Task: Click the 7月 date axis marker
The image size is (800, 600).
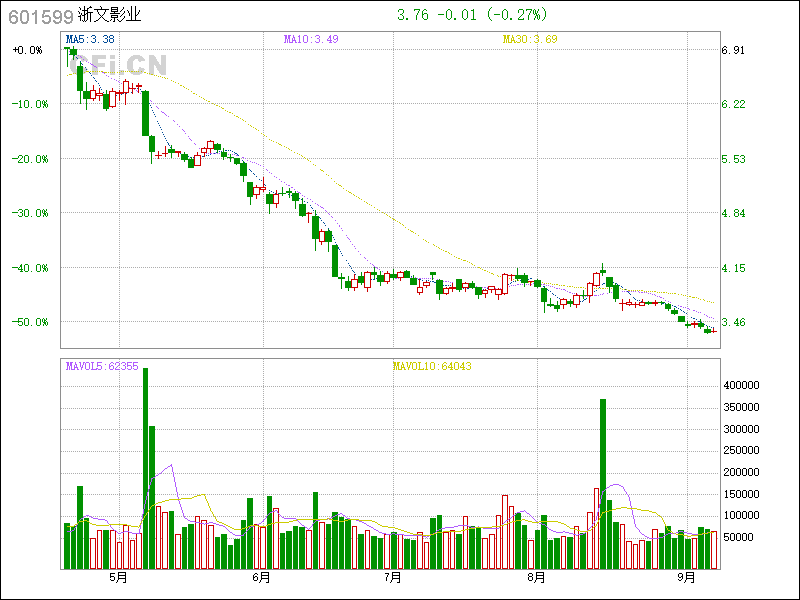Action: (393, 578)
